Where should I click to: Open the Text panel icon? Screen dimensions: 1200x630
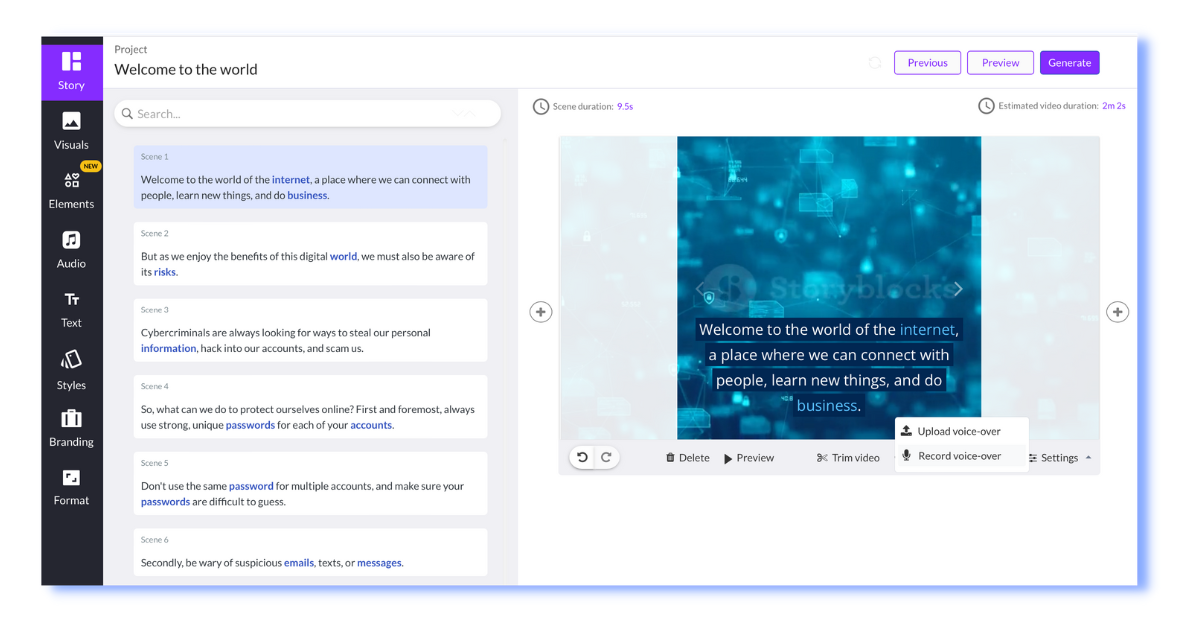click(71, 308)
